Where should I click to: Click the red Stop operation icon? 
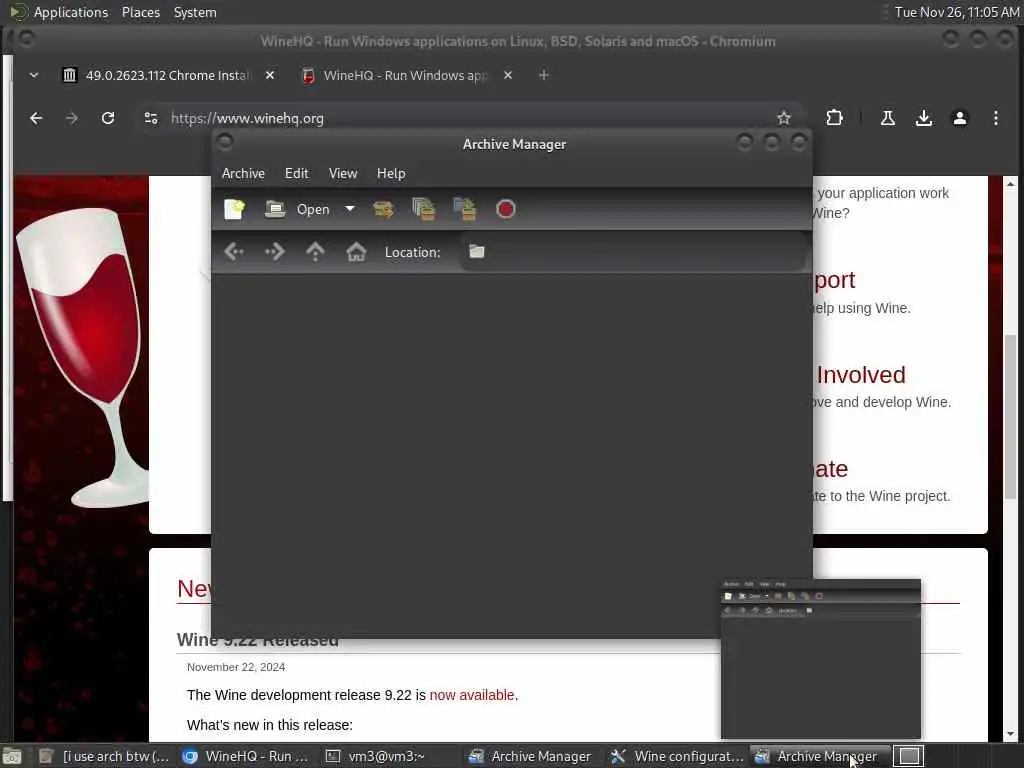[505, 209]
